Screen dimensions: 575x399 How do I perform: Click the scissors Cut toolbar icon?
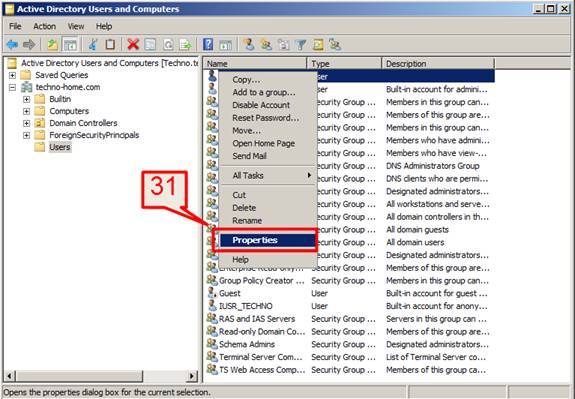pyautogui.click(x=93, y=45)
